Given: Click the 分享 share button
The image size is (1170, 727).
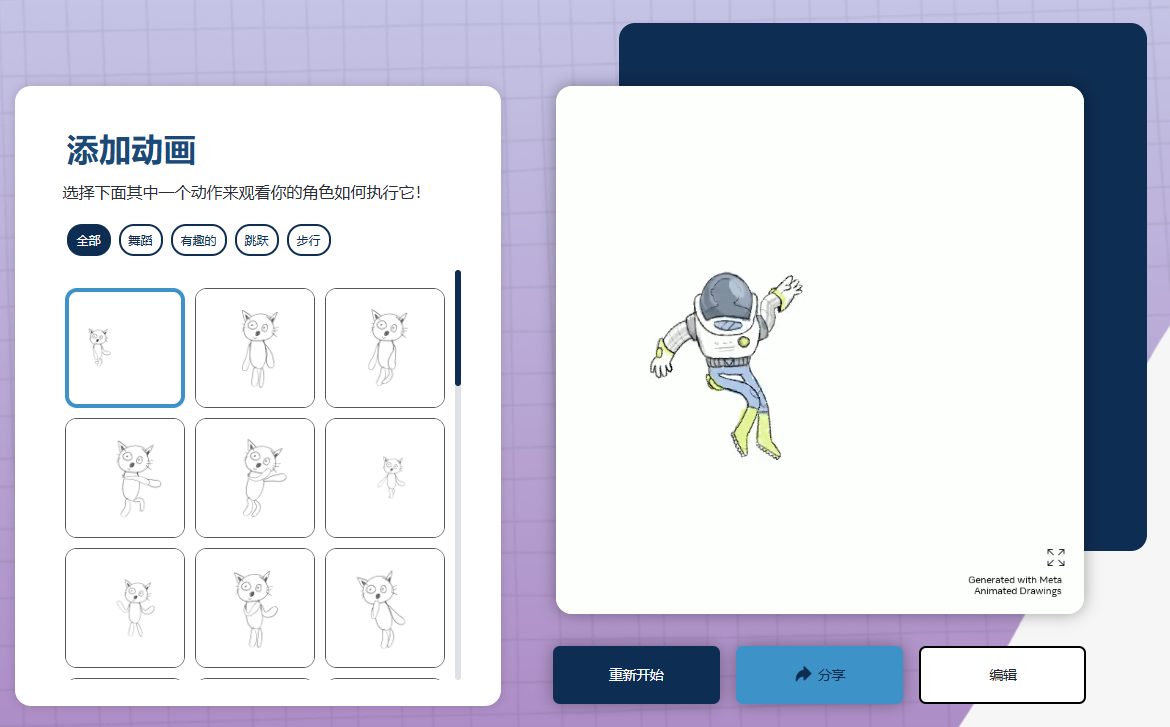Looking at the screenshot, I should click(x=819, y=675).
